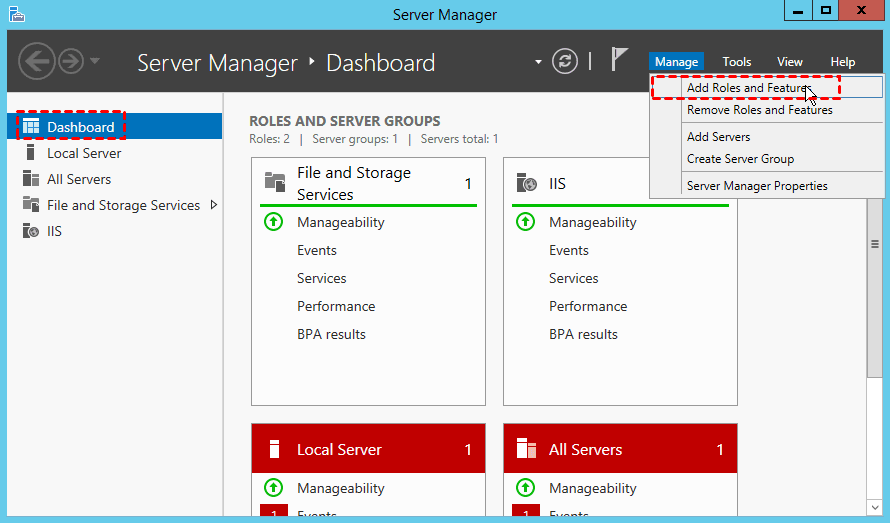Open the notifications flag
Screen dimensions: 890x523
[x=620, y=61]
